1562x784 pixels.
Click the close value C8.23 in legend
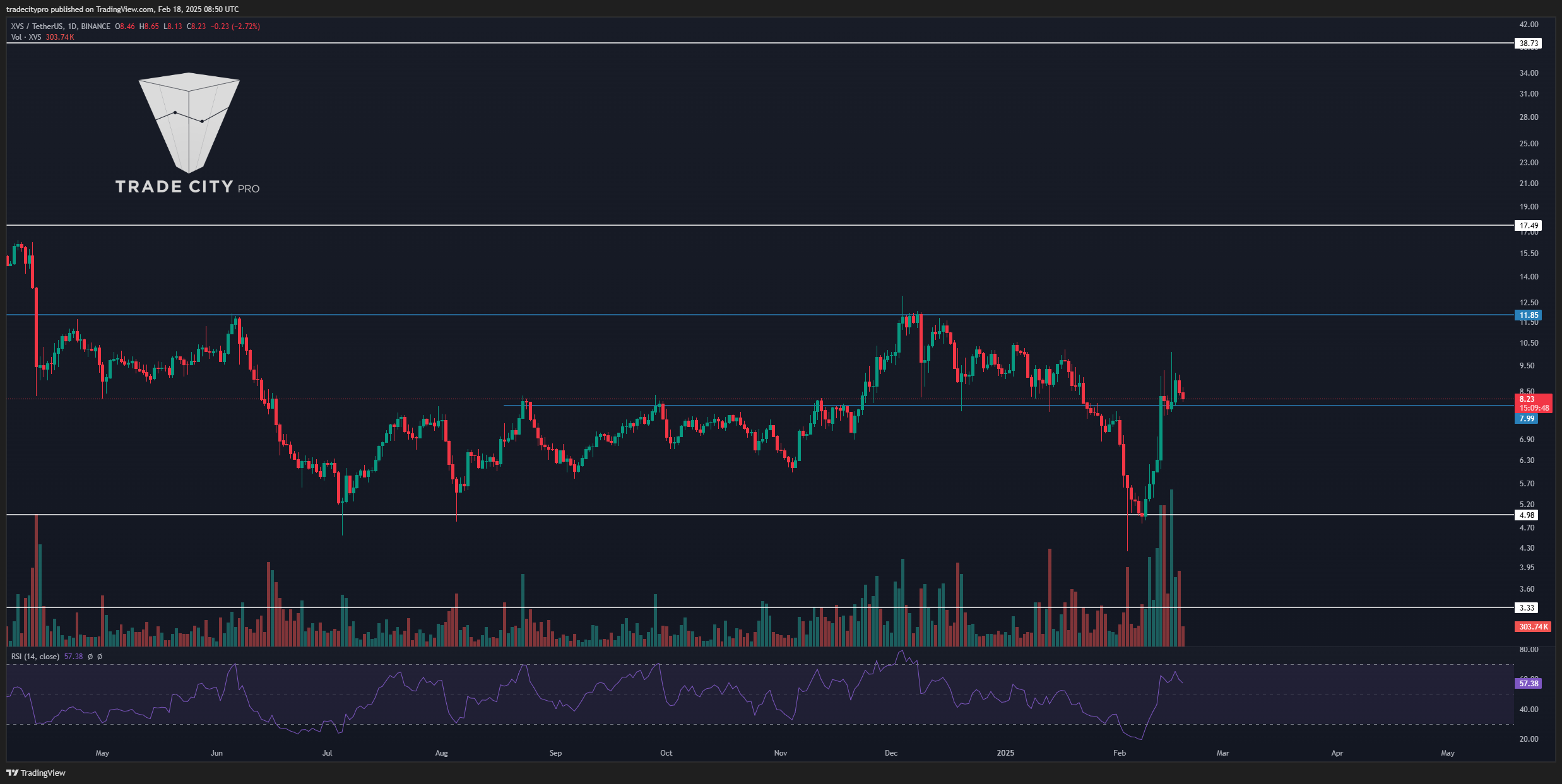pyautogui.click(x=196, y=26)
